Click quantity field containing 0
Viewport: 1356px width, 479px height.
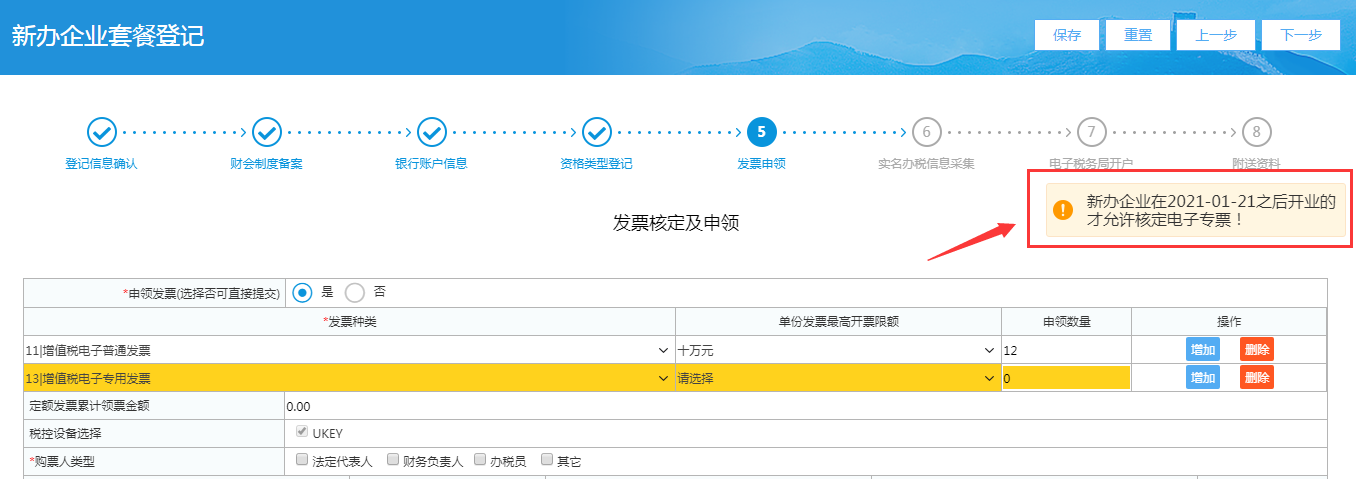pos(1066,378)
